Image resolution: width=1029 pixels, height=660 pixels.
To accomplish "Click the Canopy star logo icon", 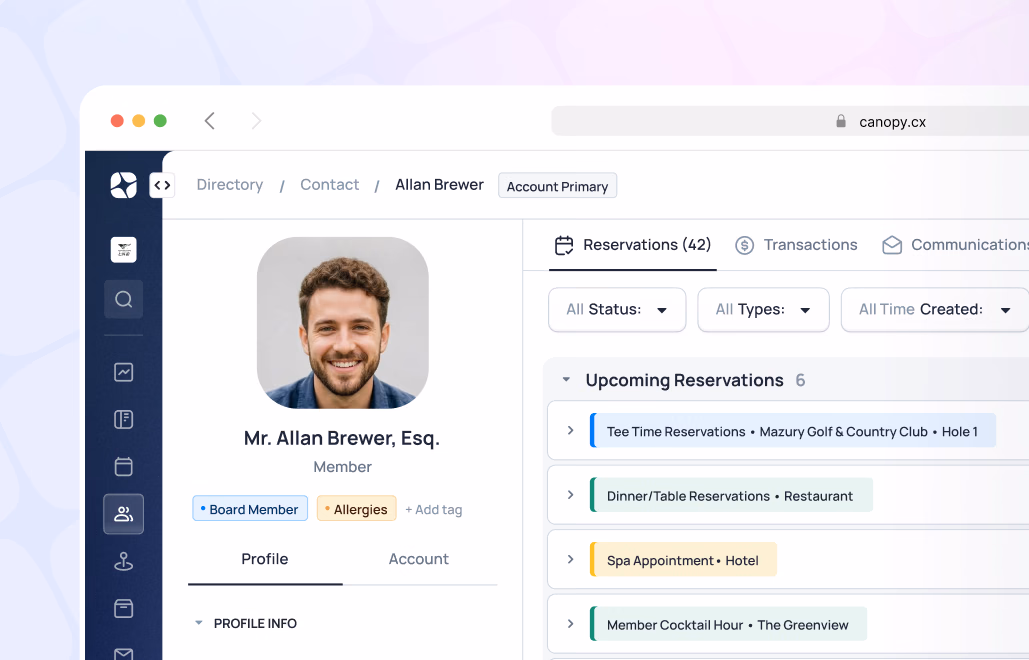I will pyautogui.click(x=123, y=185).
